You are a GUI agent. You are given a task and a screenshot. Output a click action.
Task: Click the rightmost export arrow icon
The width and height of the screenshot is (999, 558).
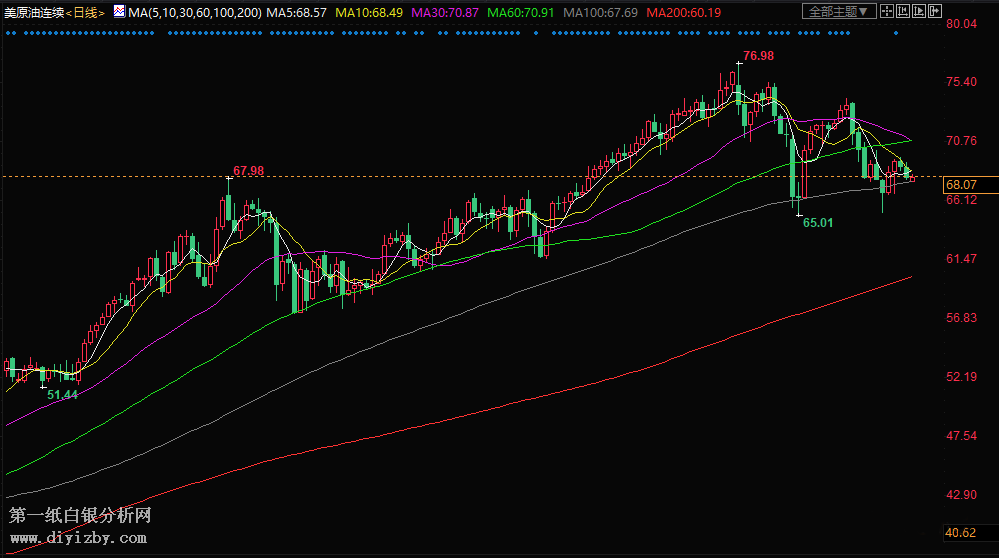(934, 11)
